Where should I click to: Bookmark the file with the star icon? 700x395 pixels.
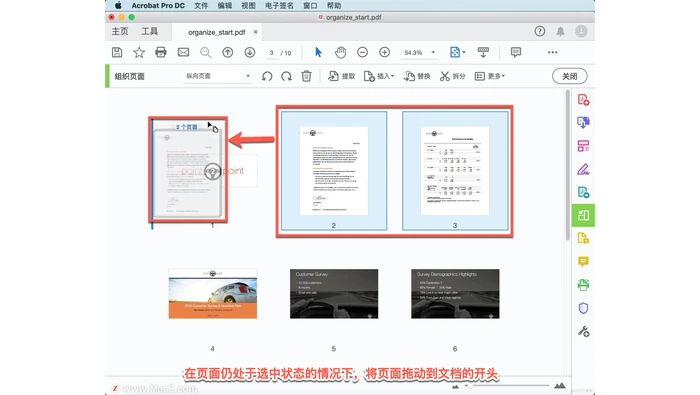(139, 52)
